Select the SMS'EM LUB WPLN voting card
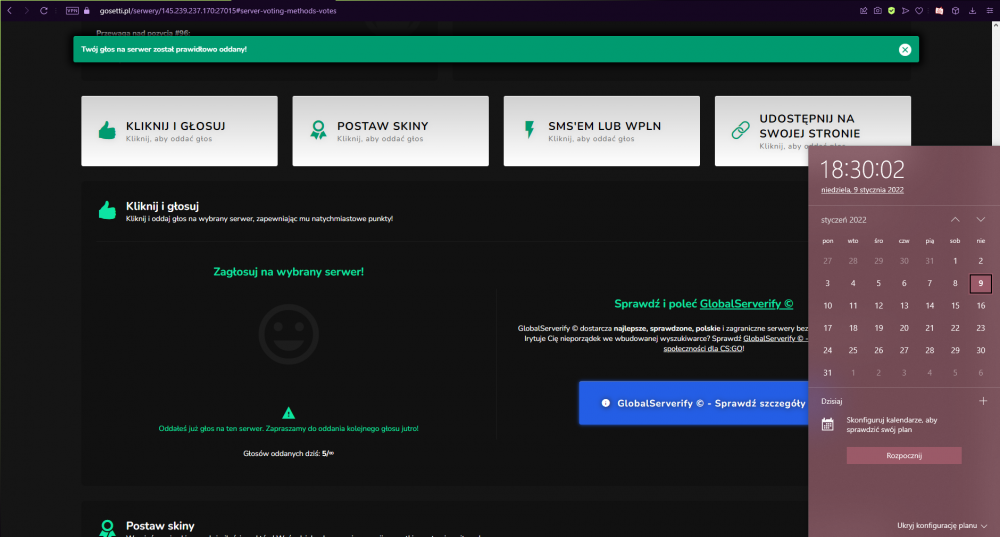Image resolution: width=1000 pixels, height=537 pixels. [x=601, y=131]
